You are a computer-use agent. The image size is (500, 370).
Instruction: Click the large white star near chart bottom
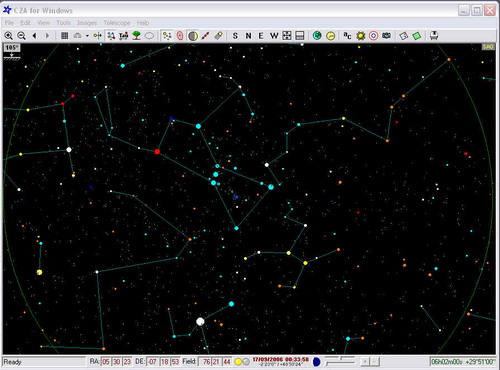200,322
